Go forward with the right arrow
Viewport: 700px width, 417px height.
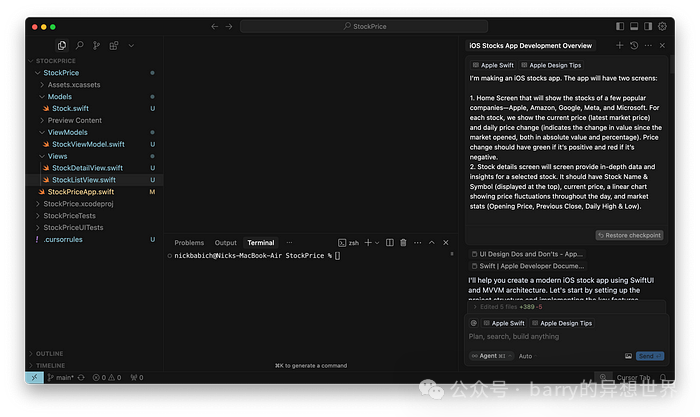pyautogui.click(x=229, y=26)
